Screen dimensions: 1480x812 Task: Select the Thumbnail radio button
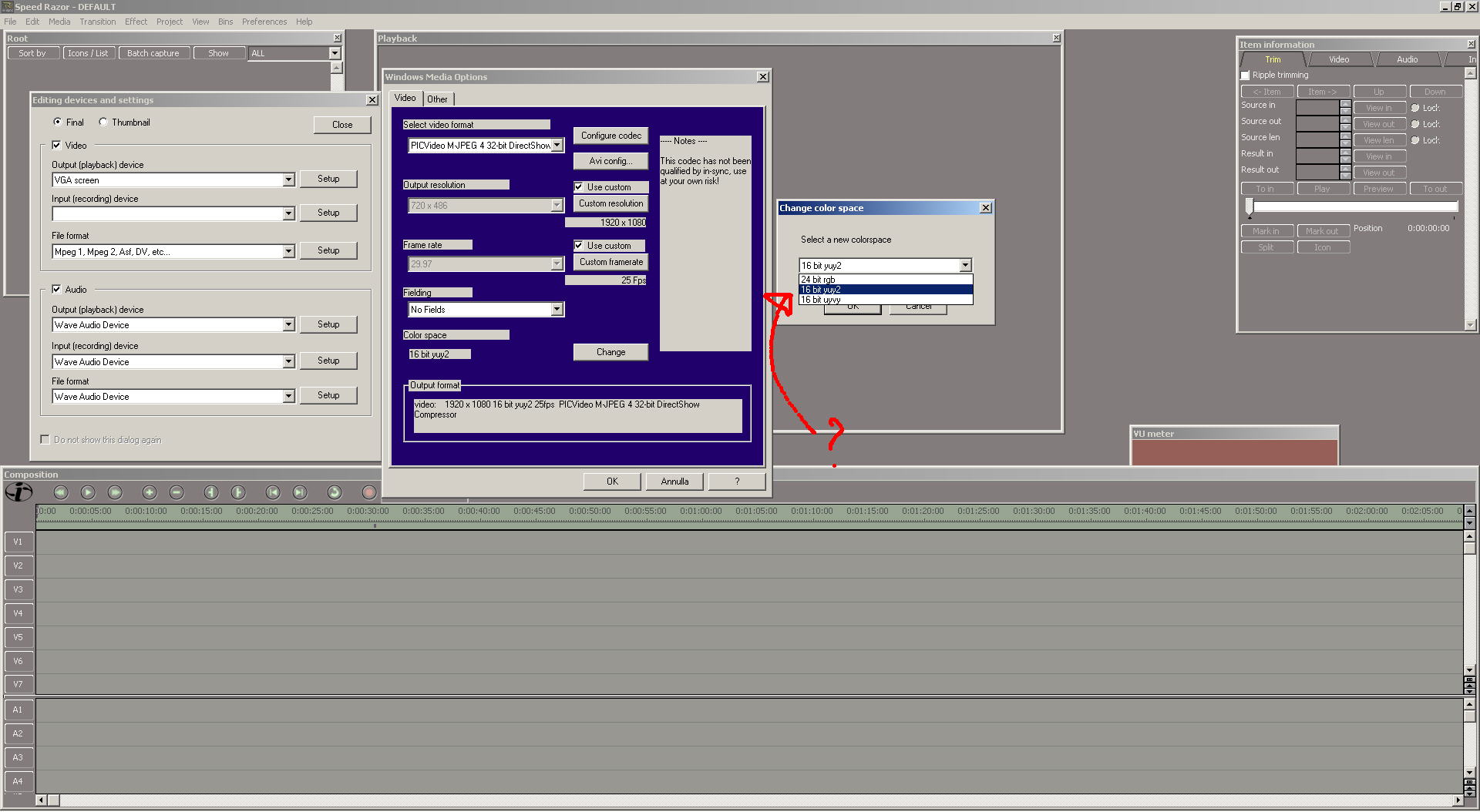[103, 122]
